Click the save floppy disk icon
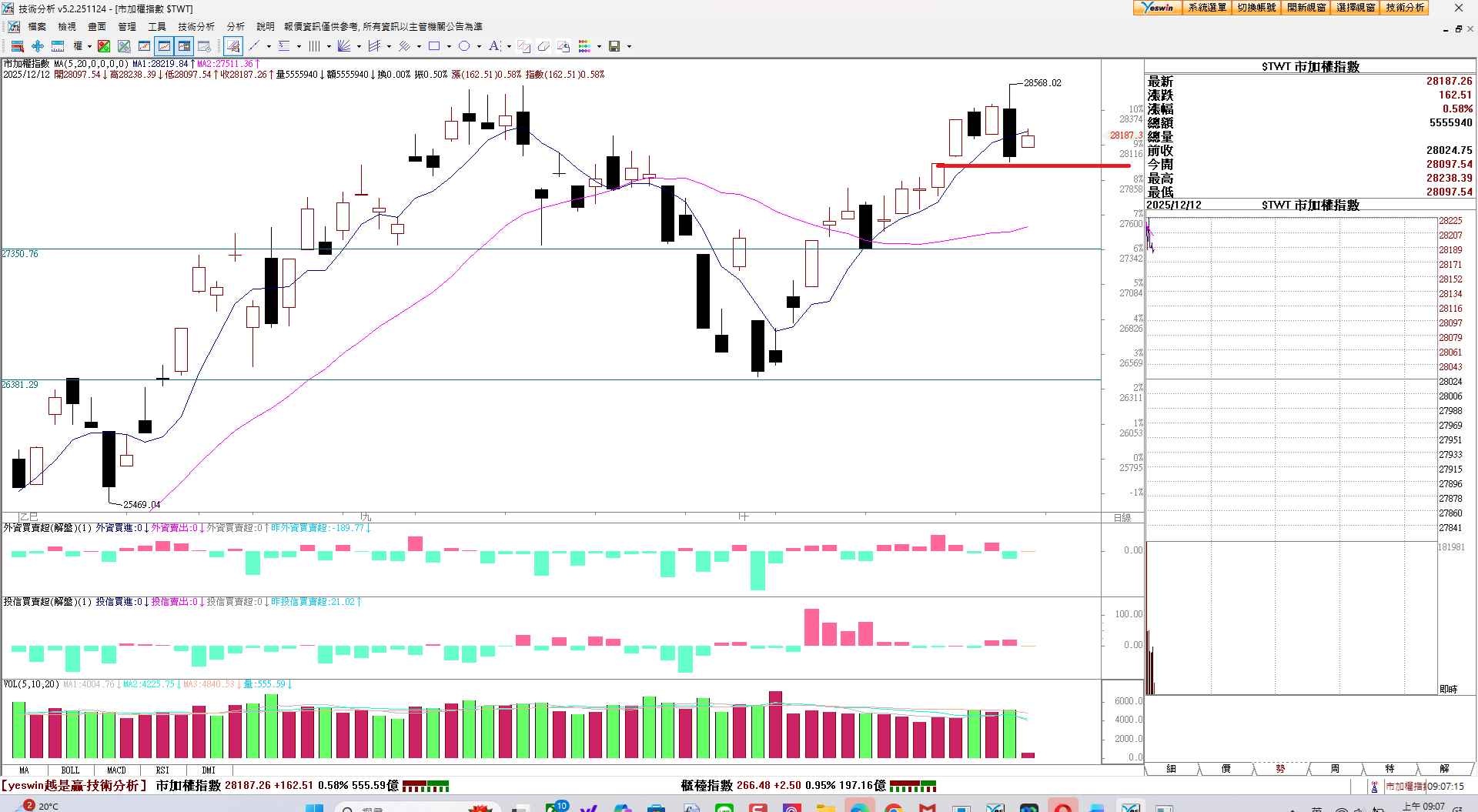Screen dimensions: 1478x812 (x=614, y=46)
